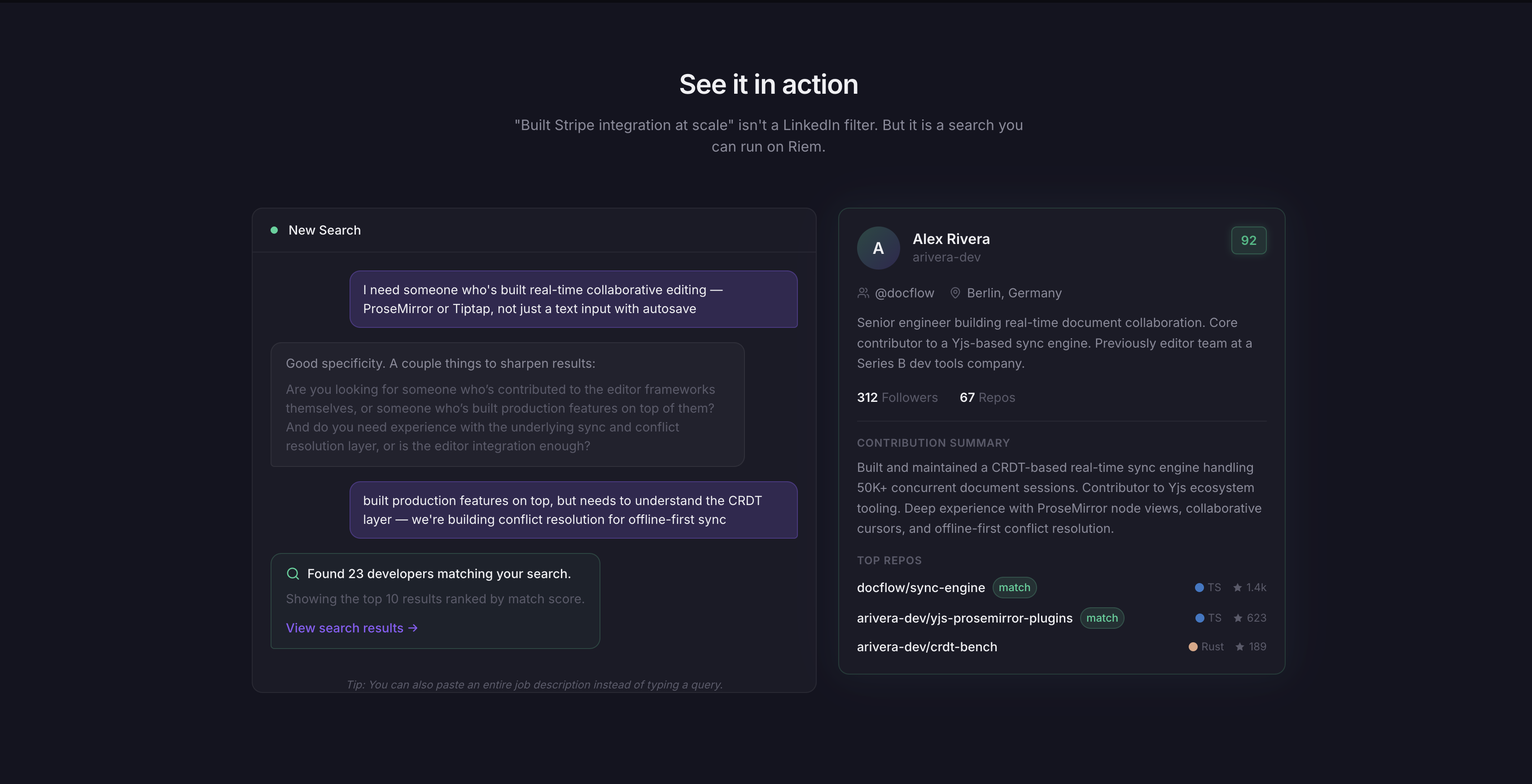The image size is (1532, 784).
Task: Click the @docflow organization link
Action: pyautogui.click(x=904, y=293)
